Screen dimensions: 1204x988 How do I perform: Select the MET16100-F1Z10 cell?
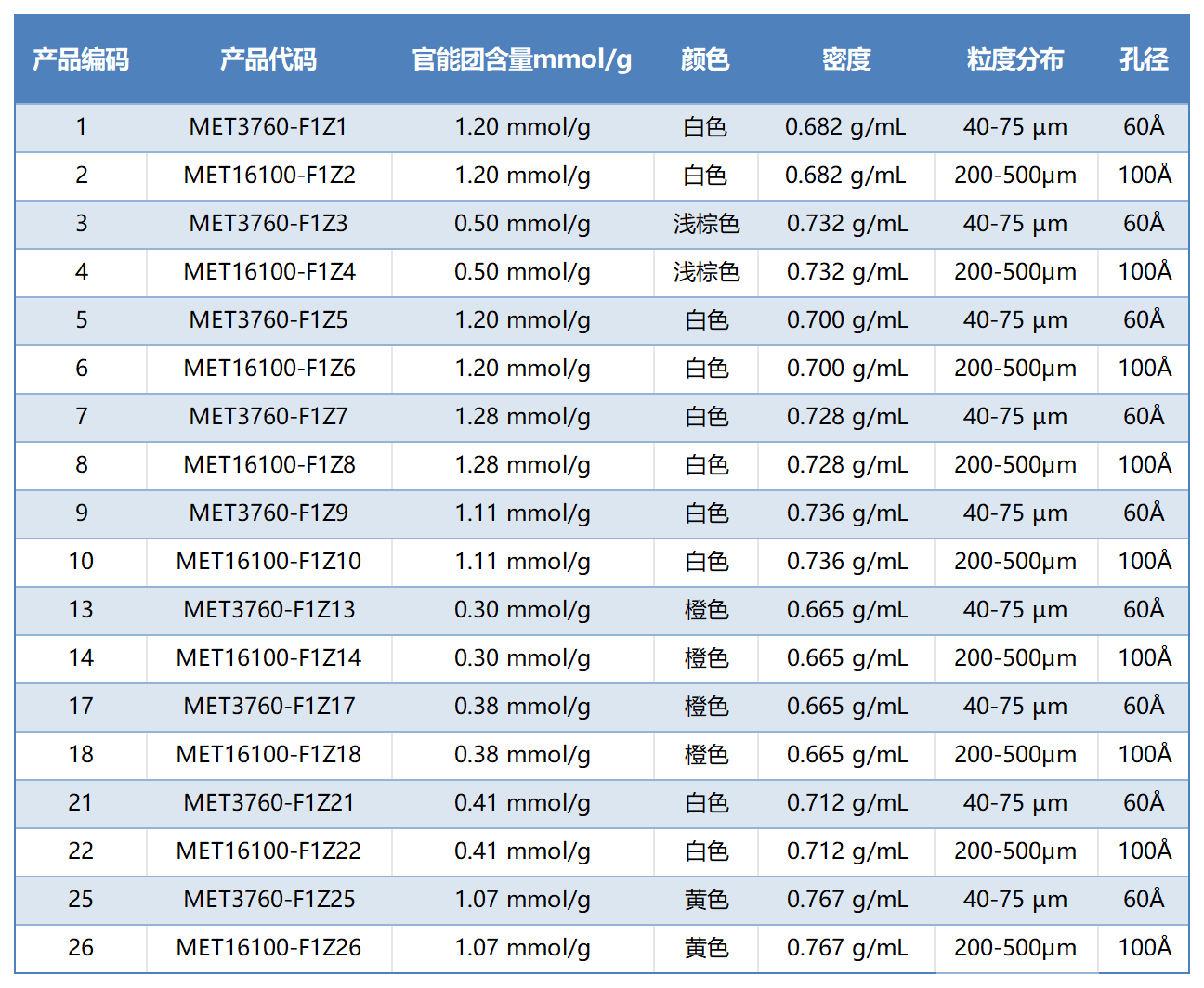(x=268, y=562)
